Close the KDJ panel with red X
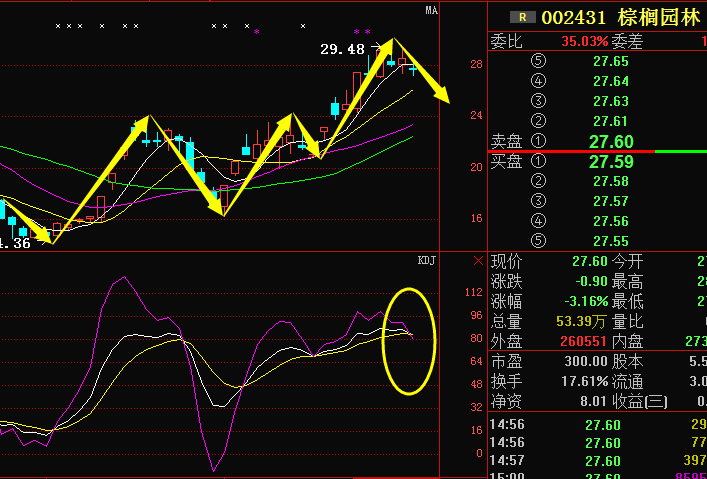The width and height of the screenshot is (707, 479). coord(478,260)
